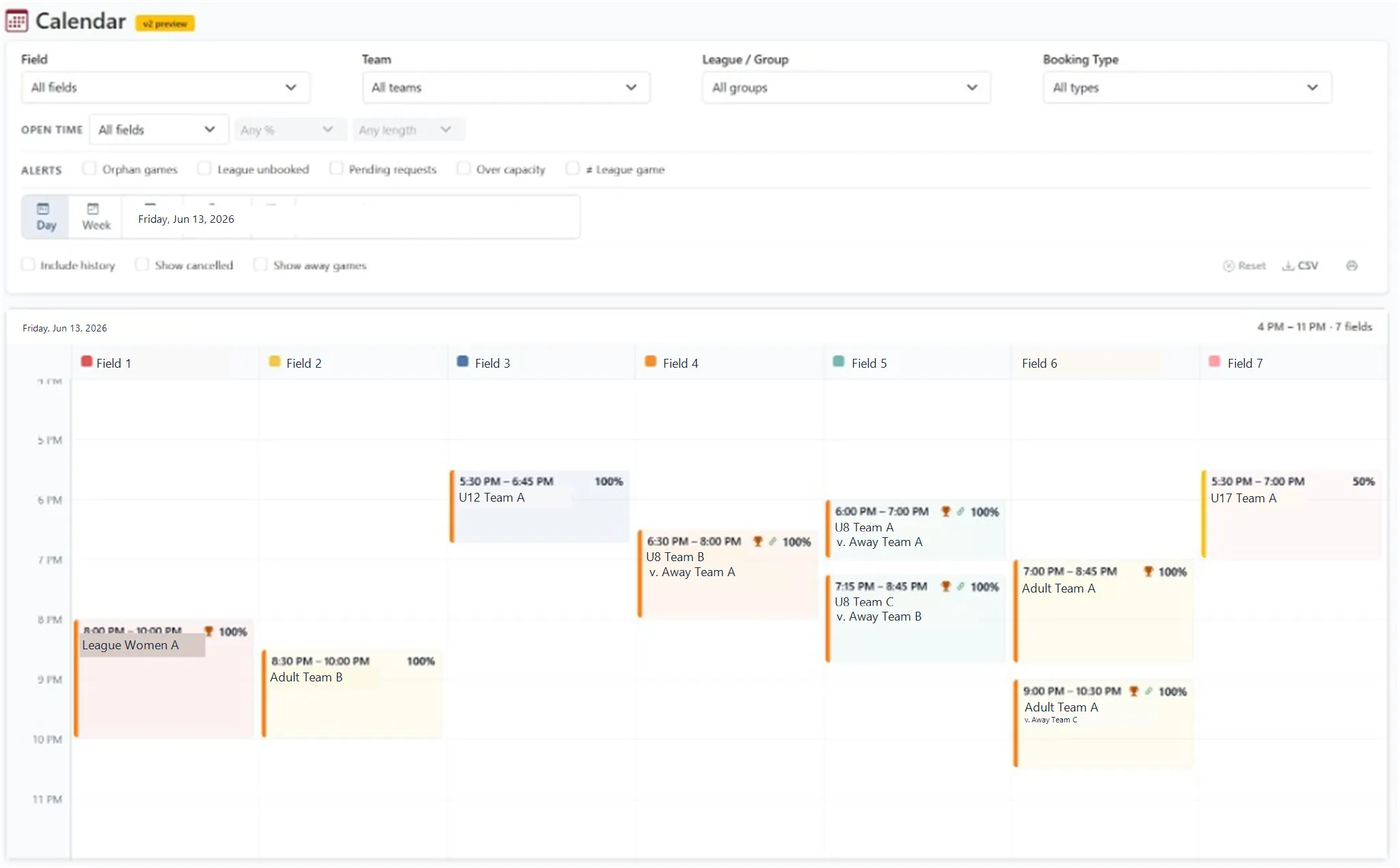
Task: Open the Adult Team B booking on Field 2
Action: pyautogui.click(x=351, y=693)
